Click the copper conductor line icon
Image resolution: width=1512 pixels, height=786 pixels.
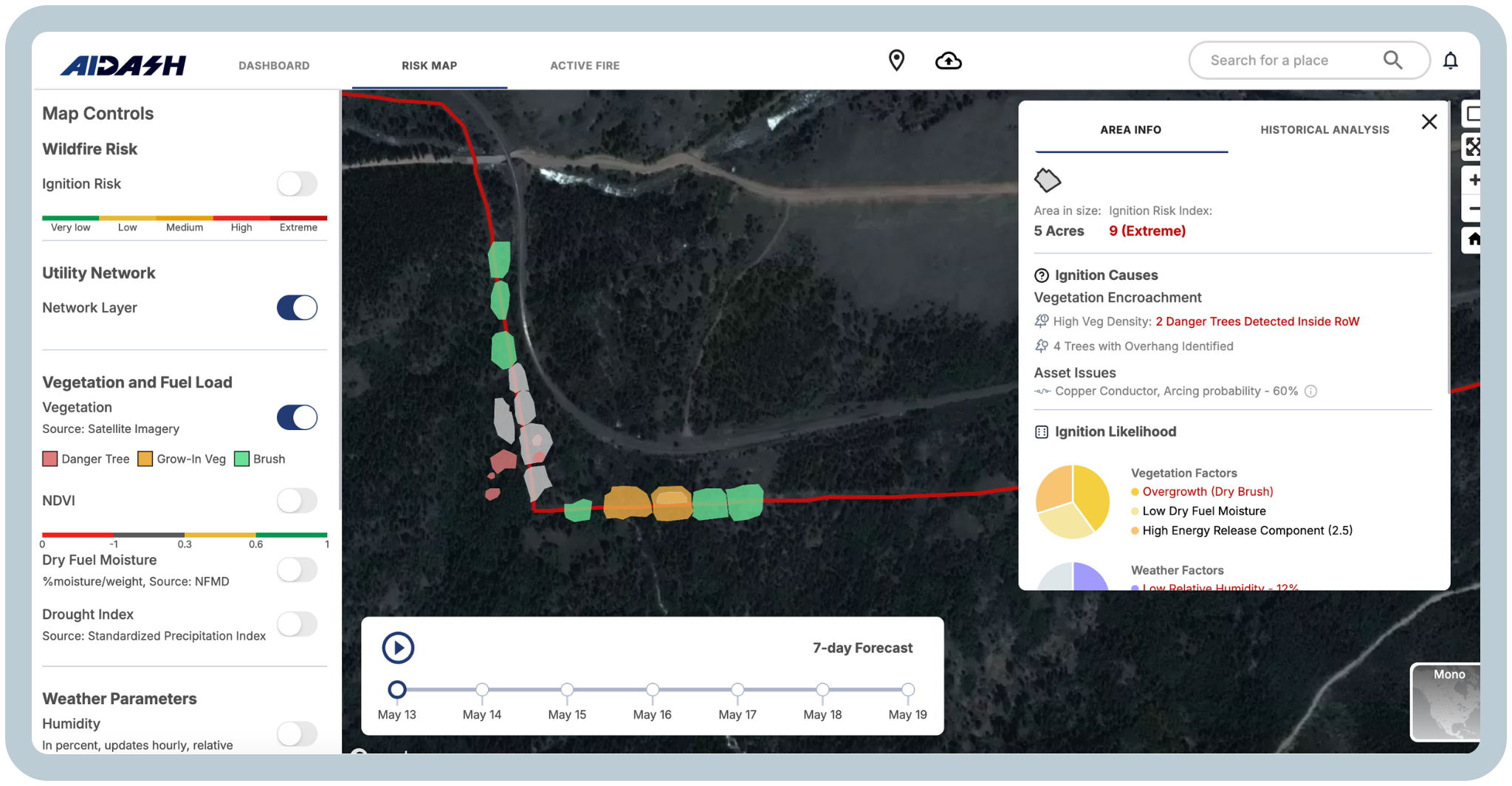[x=1042, y=392]
